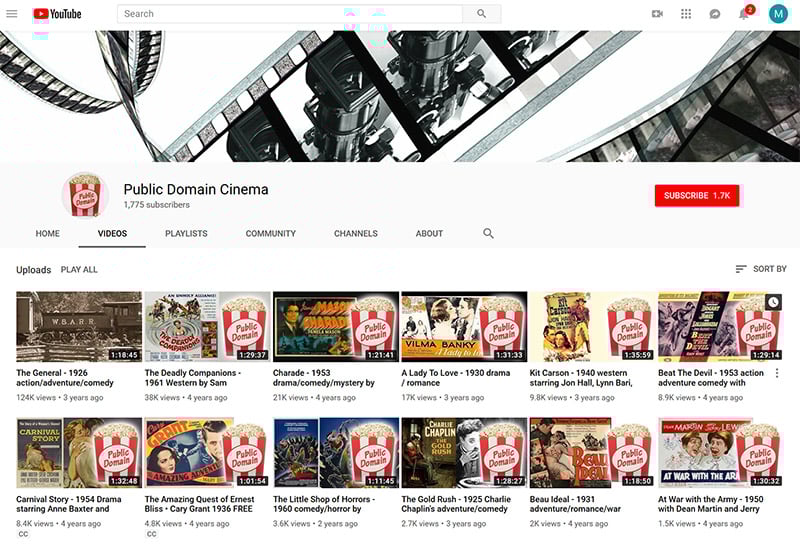This screenshot has width=800, height=546.
Task: Click title The Little Shop of Horrors
Action: point(324,504)
